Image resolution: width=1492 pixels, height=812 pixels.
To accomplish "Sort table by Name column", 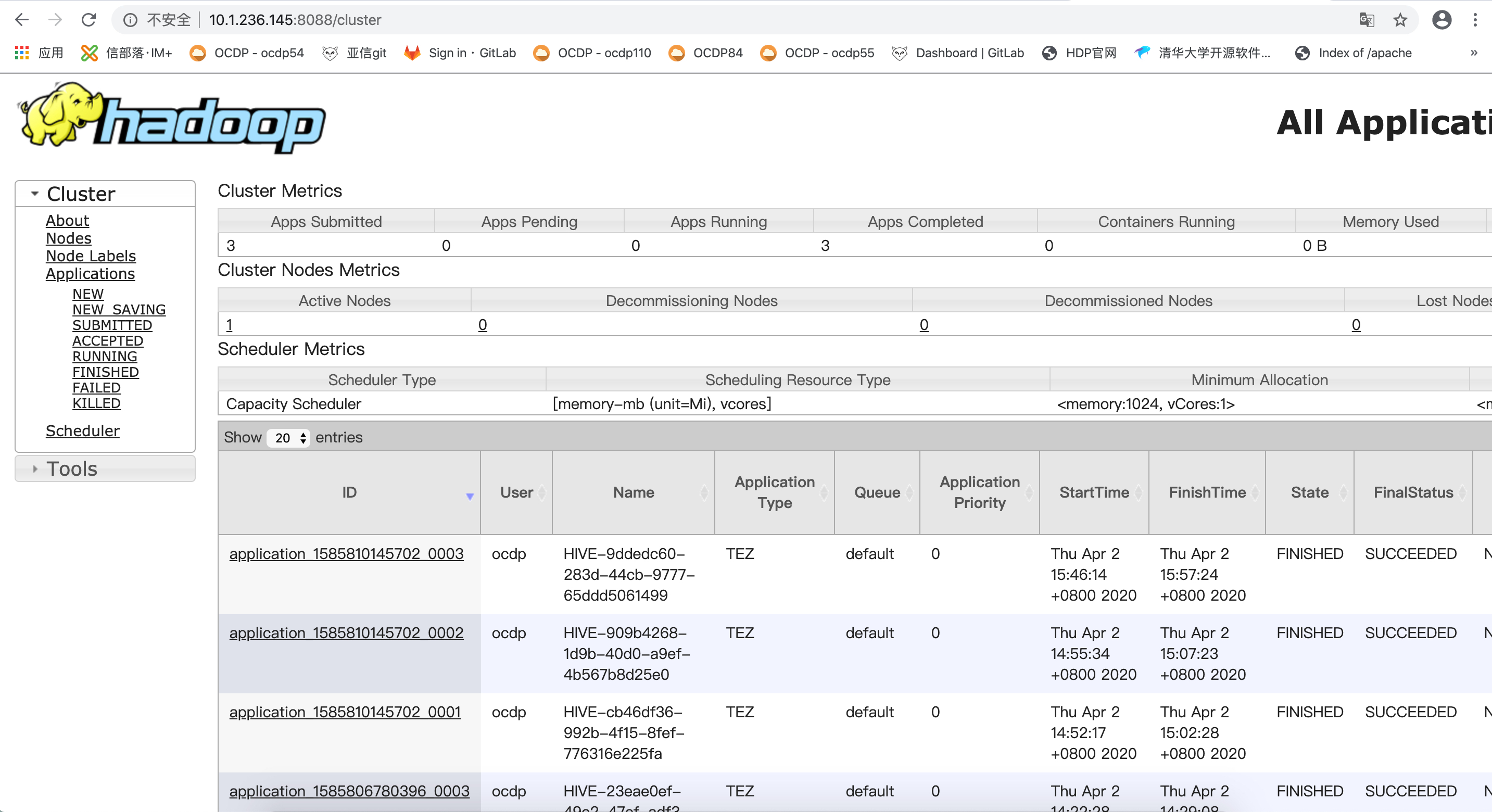I will [634, 492].
